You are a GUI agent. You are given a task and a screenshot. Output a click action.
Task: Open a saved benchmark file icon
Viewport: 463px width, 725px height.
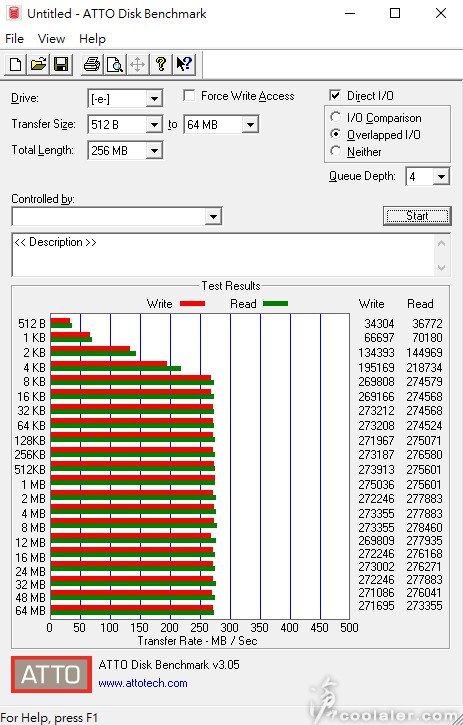38,64
